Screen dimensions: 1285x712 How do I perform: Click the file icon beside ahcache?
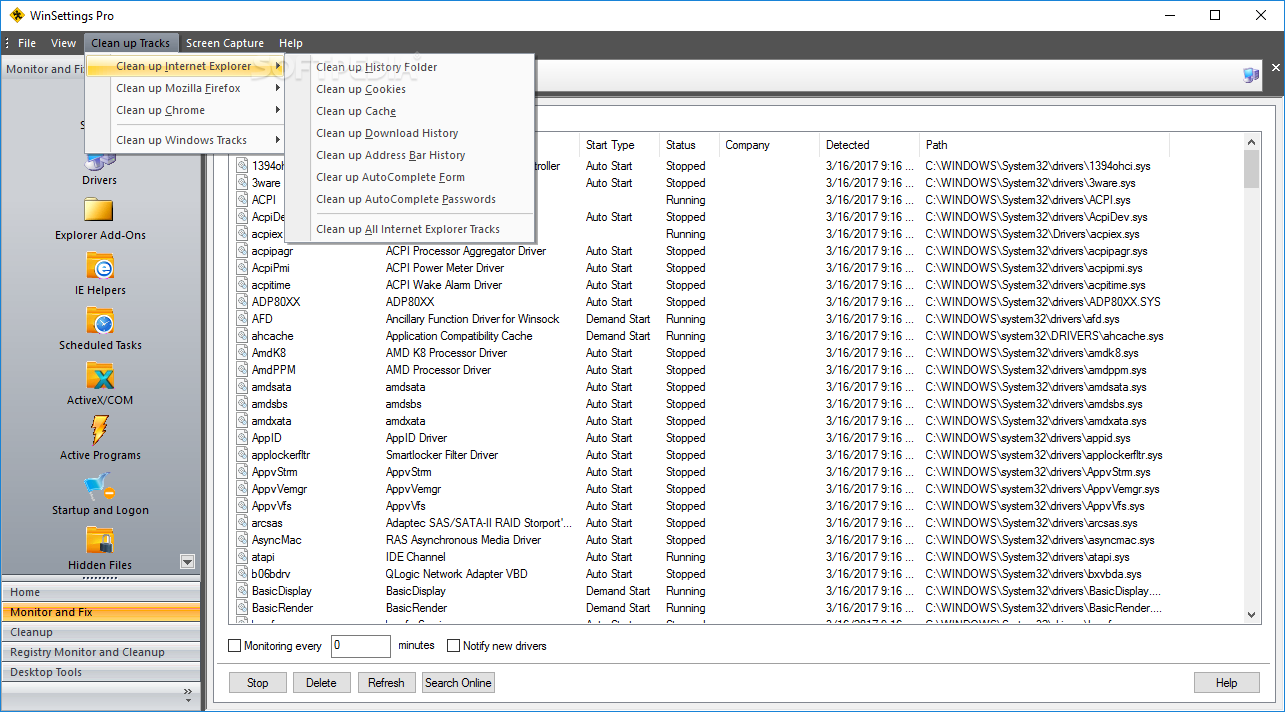[242, 336]
